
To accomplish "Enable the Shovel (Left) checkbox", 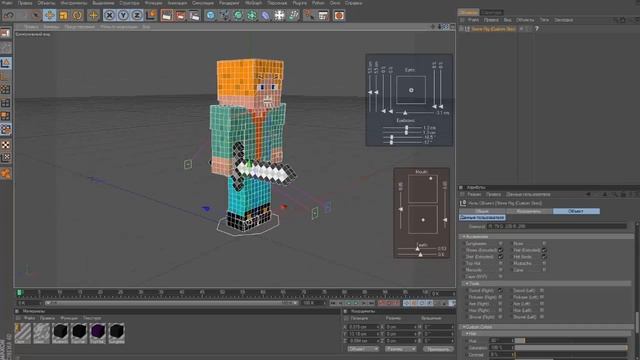I will point(542,317).
